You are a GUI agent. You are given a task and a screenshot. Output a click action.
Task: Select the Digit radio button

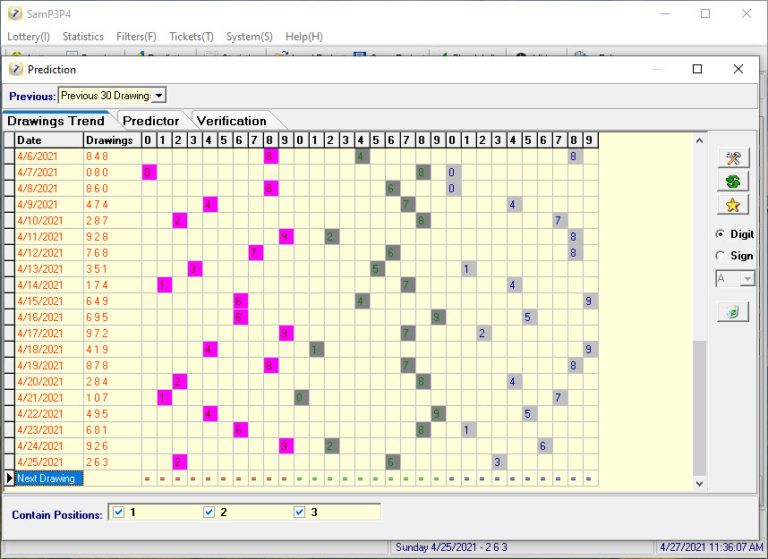(x=720, y=234)
